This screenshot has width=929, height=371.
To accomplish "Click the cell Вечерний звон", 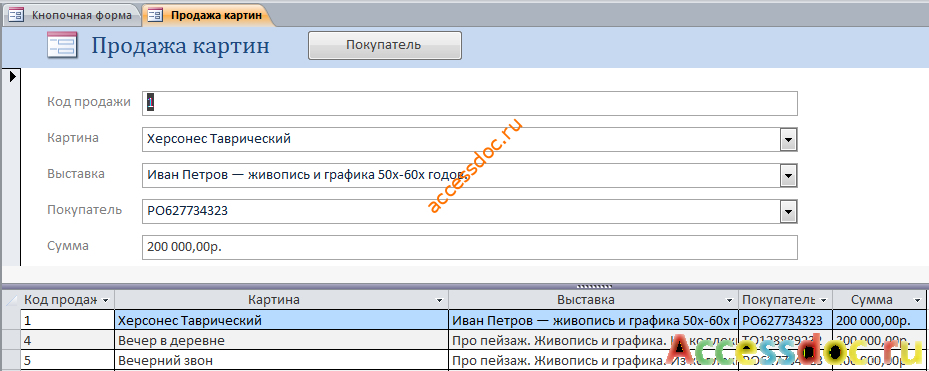I will (x=281, y=360).
